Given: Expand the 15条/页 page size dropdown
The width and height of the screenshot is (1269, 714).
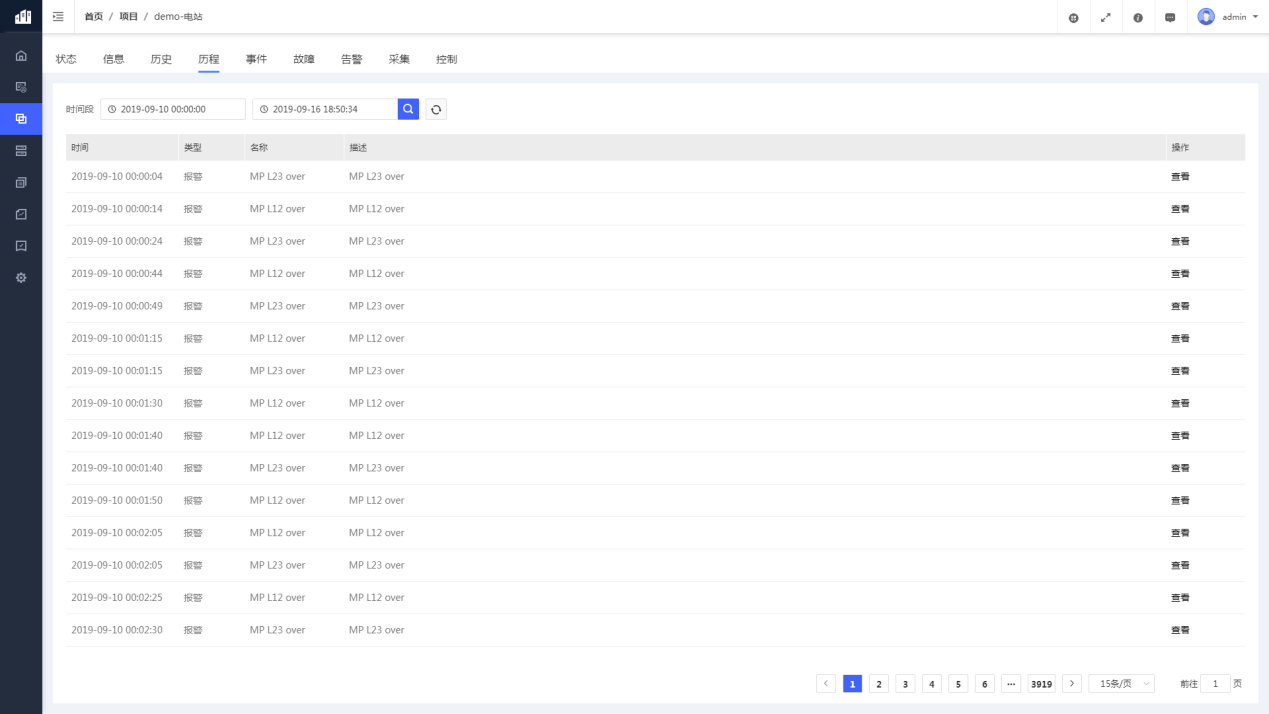Looking at the screenshot, I should [1121, 684].
